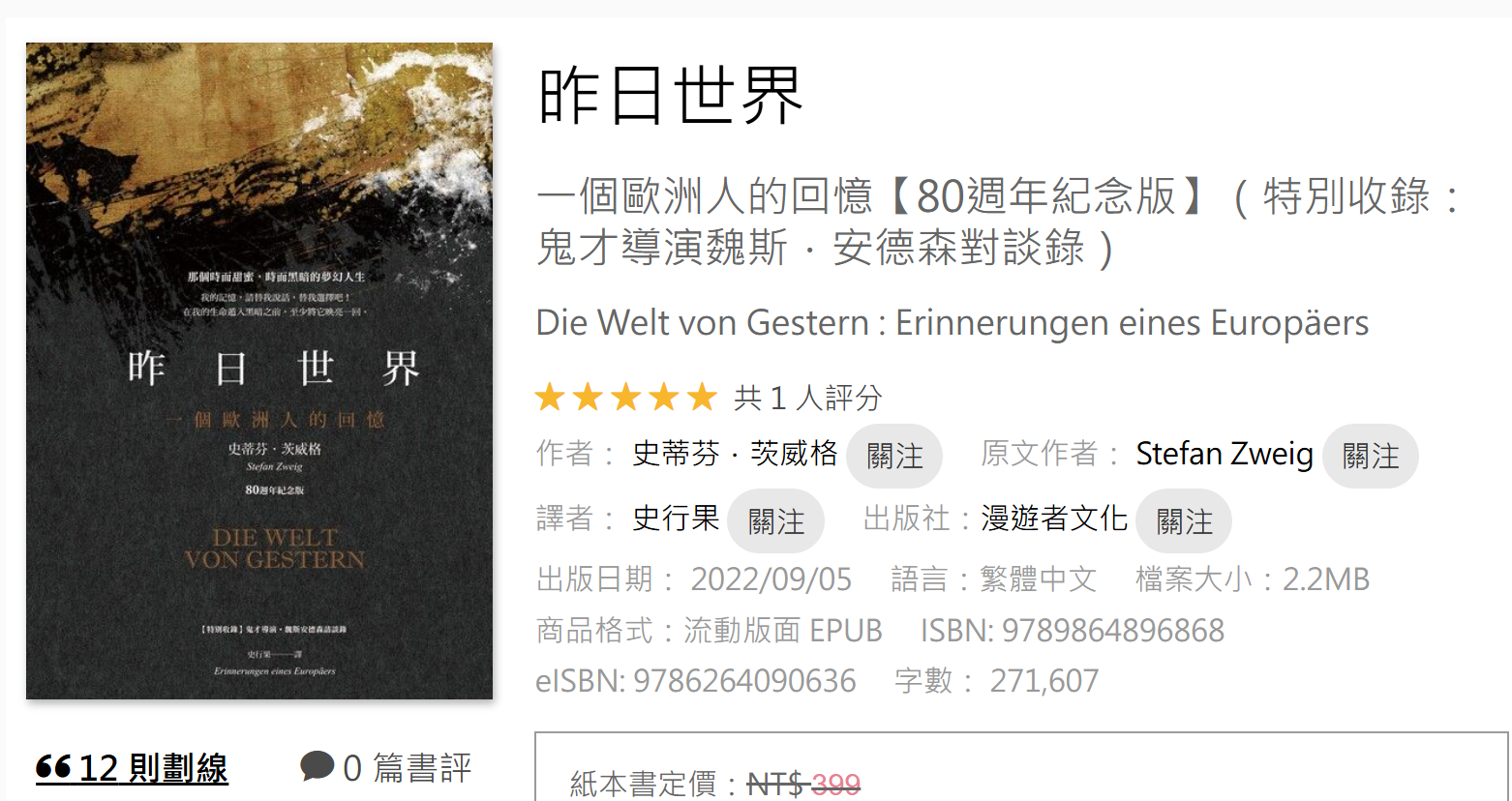The width and height of the screenshot is (1512, 801).
Task: Open the 昨日世界 book cover image
Action: click(259, 371)
